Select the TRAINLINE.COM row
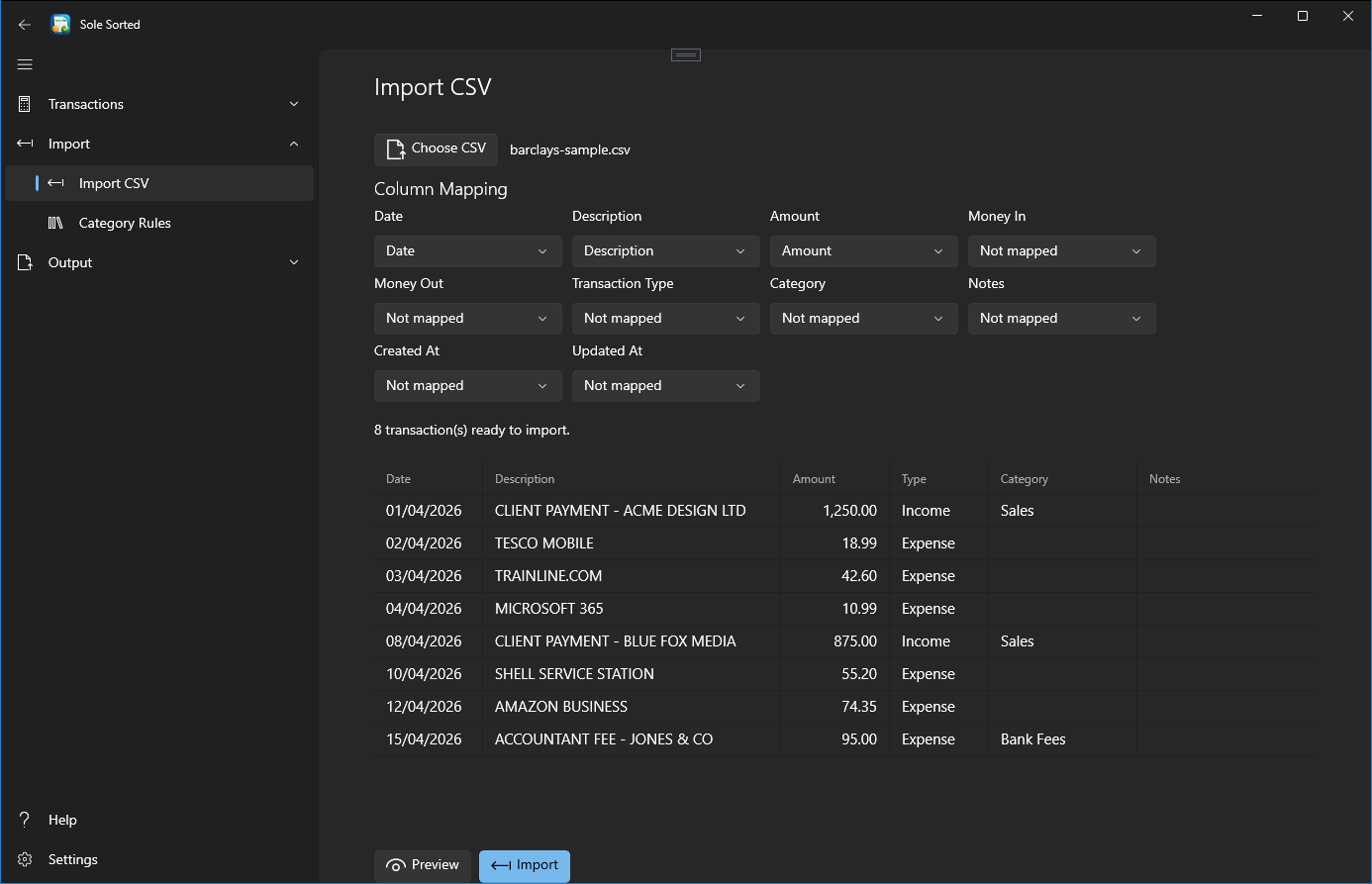 click(844, 576)
